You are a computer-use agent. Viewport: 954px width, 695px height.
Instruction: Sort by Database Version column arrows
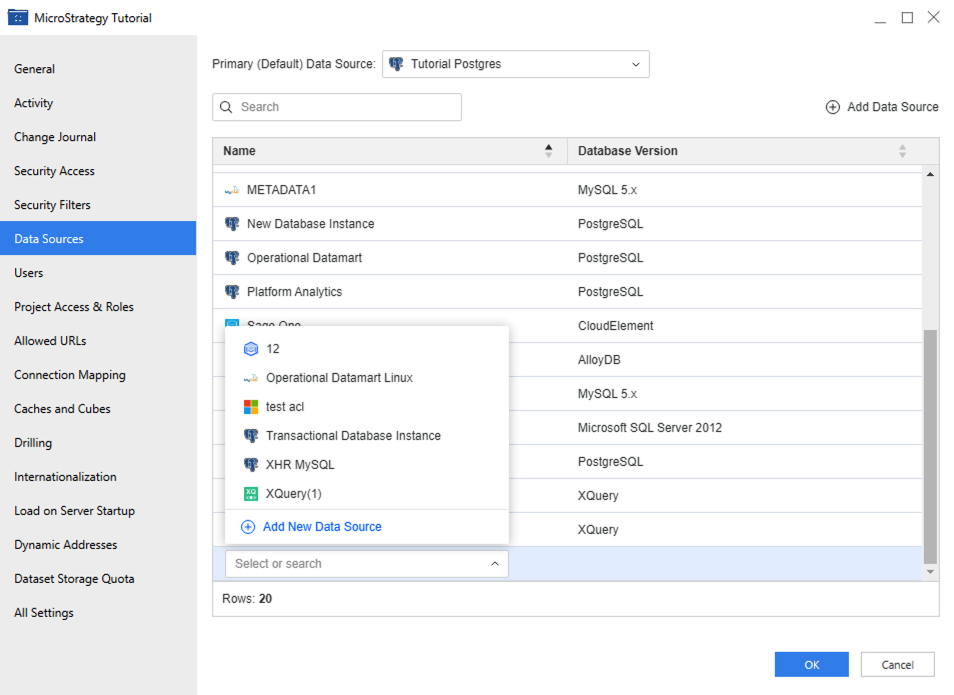(902, 151)
